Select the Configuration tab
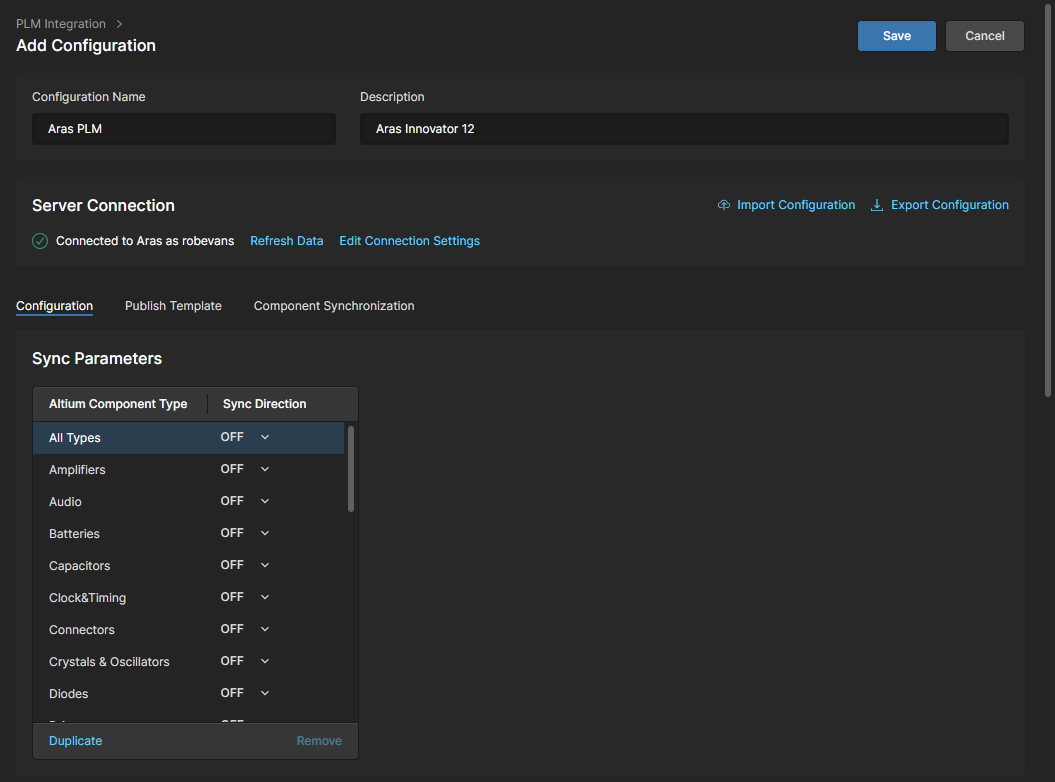 coord(54,306)
